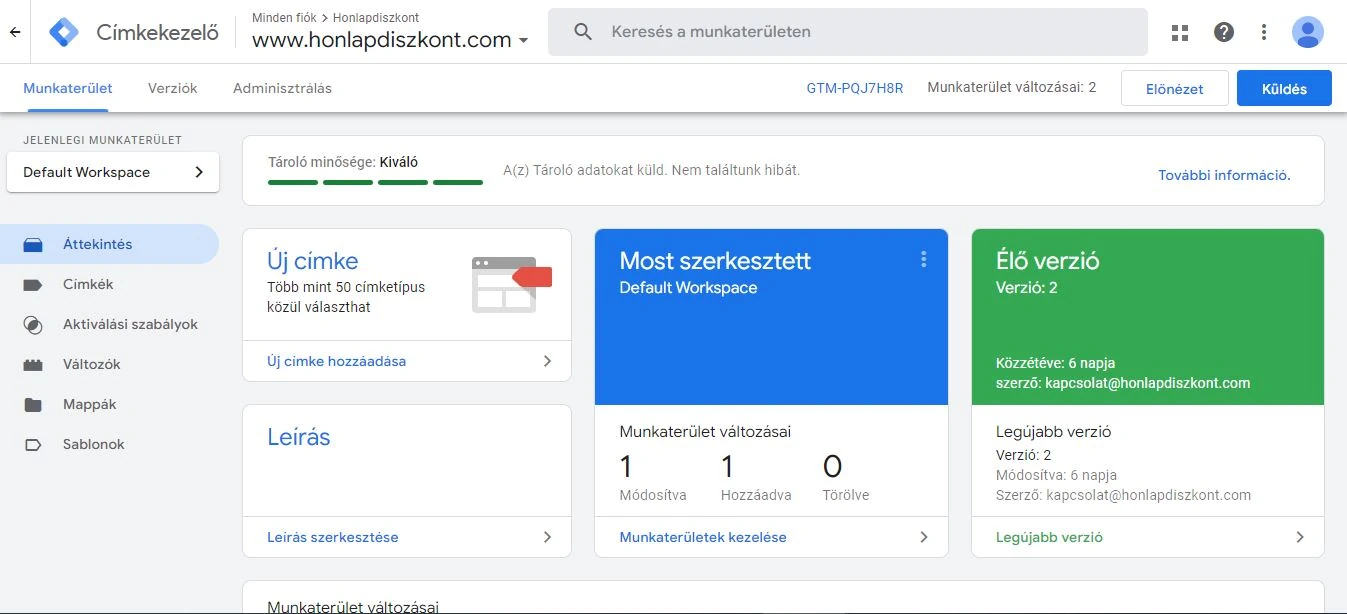The width and height of the screenshot is (1347, 614).
Task: Click the Most szerkesztett card title
Action: tap(715, 261)
